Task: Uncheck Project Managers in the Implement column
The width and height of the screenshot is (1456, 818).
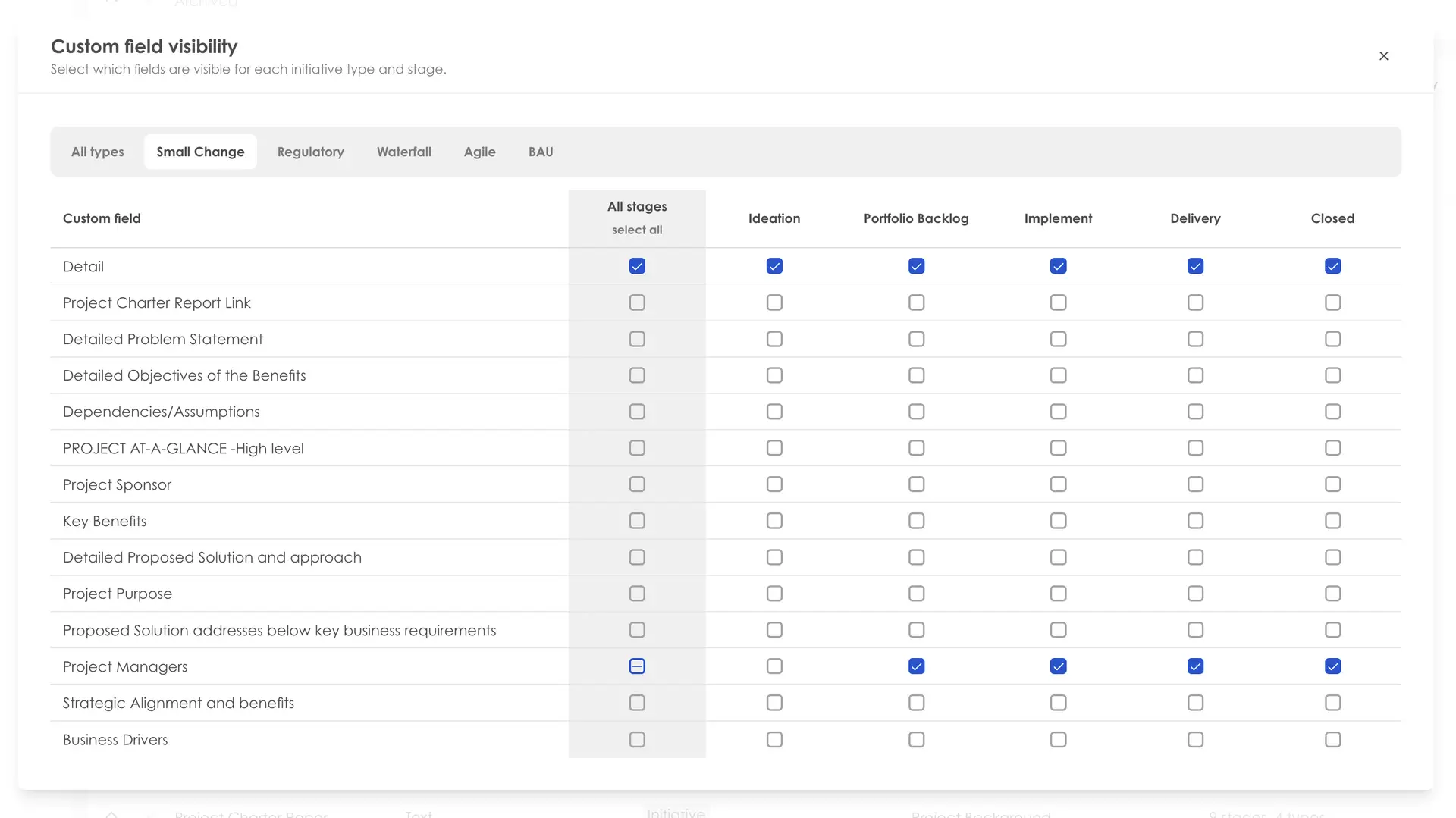Action: 1059,666
